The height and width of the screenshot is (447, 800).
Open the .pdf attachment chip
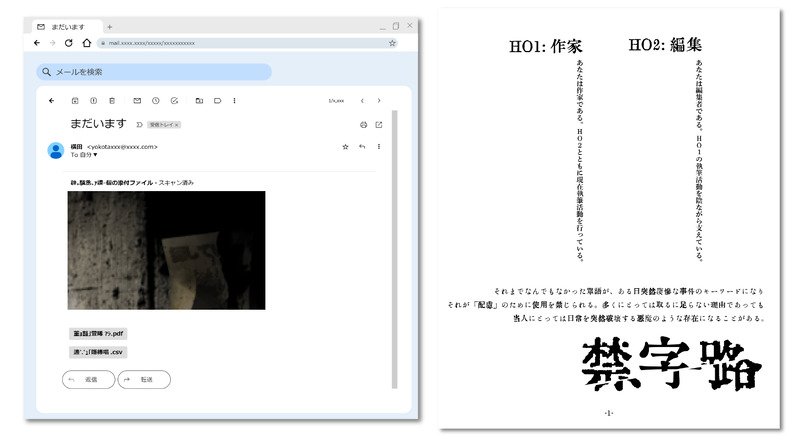[x=98, y=334]
